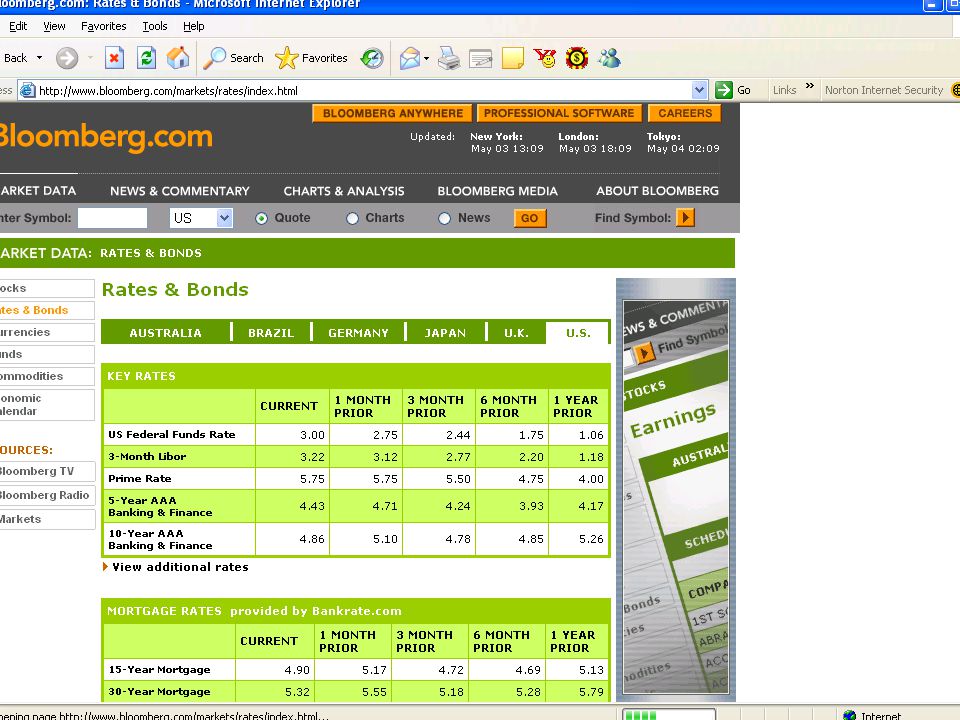This screenshot has height=720, width=960.
Task: Open the Help menu
Action: [193, 26]
